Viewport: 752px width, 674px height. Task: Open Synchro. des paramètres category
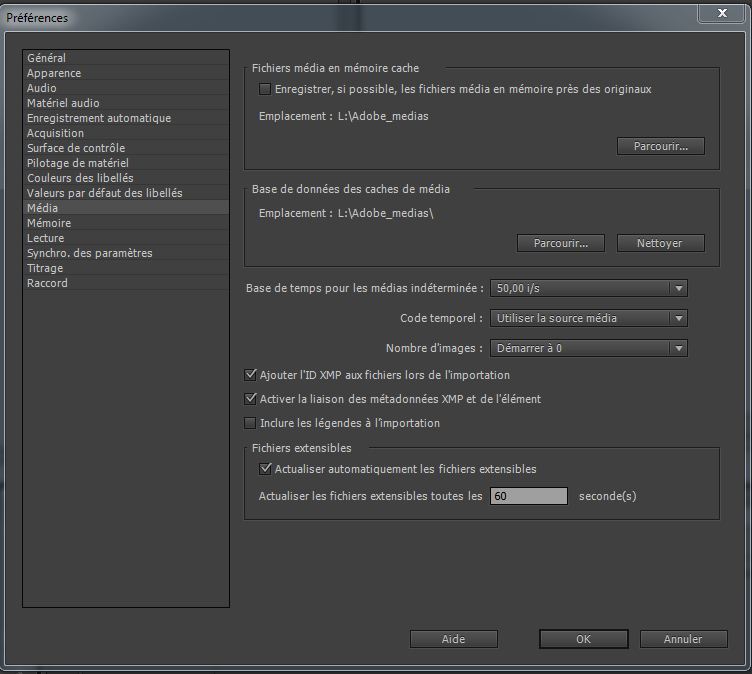click(x=125, y=253)
